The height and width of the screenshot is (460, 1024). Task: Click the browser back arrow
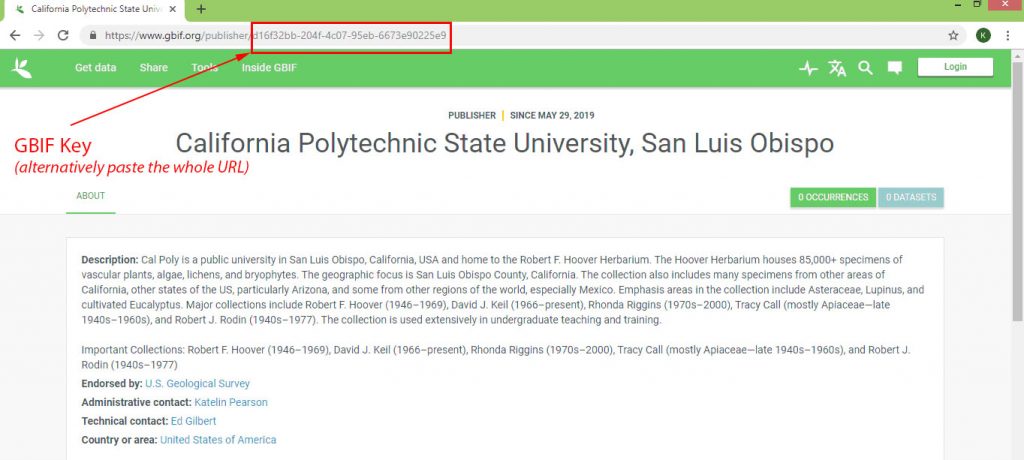15,35
